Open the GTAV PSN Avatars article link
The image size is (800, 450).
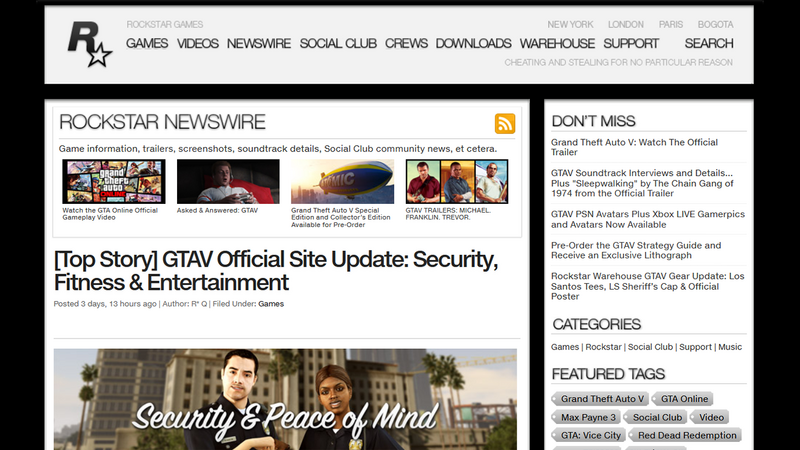(x=647, y=219)
